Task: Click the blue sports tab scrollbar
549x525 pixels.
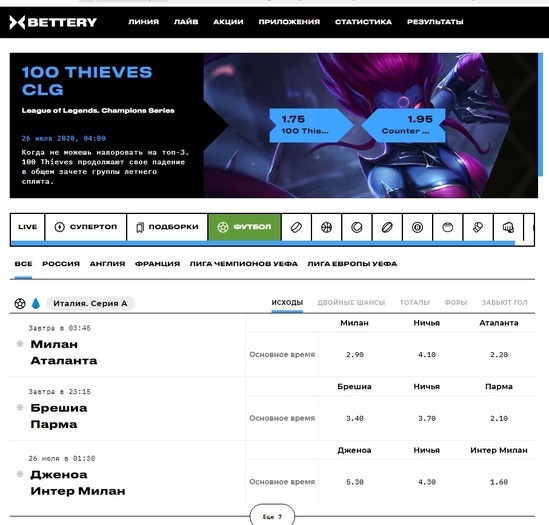Action: [x=263, y=243]
